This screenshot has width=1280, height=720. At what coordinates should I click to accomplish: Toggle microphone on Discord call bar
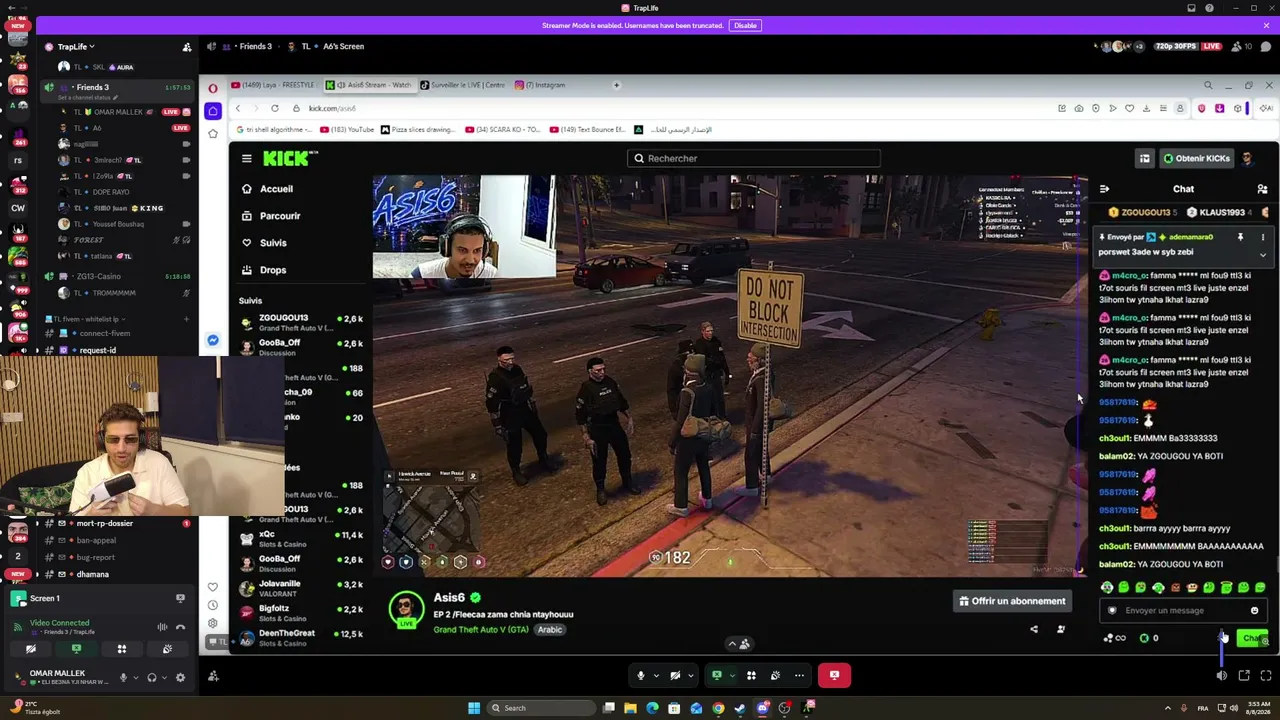point(641,676)
